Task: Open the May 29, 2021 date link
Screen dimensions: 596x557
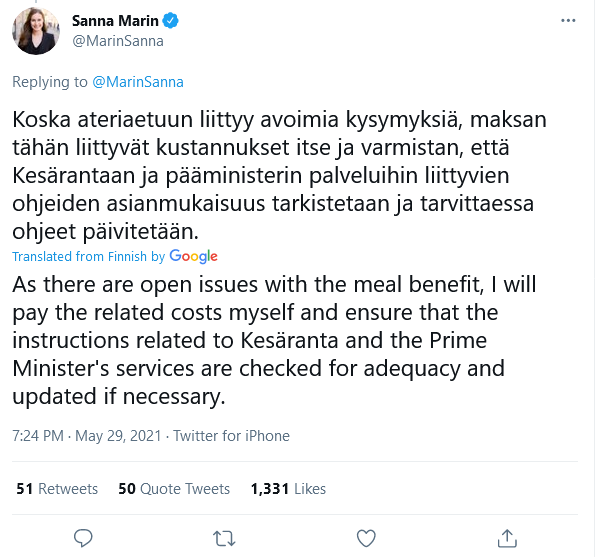Action: click(118, 436)
